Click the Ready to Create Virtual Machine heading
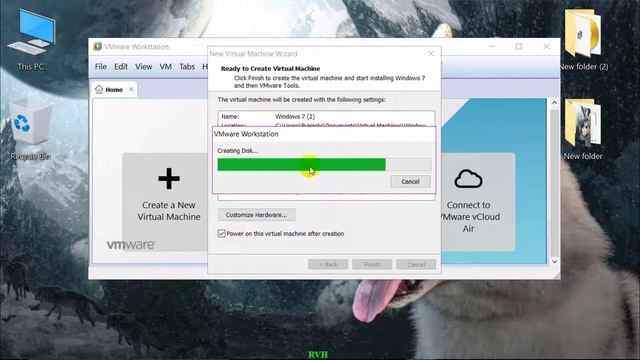Viewport: 640px width, 360px height. (270, 69)
